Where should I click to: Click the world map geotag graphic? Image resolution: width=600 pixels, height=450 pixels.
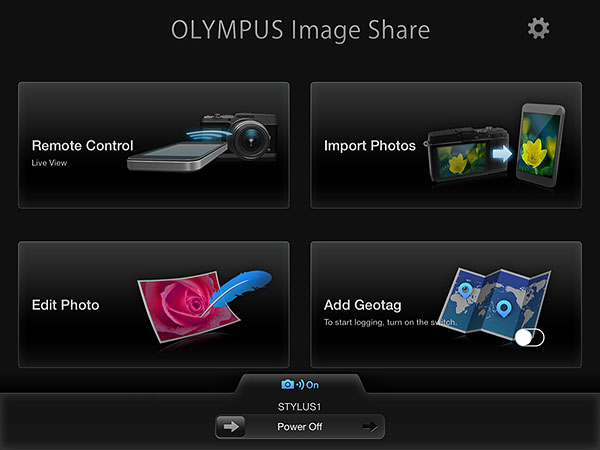click(495, 302)
